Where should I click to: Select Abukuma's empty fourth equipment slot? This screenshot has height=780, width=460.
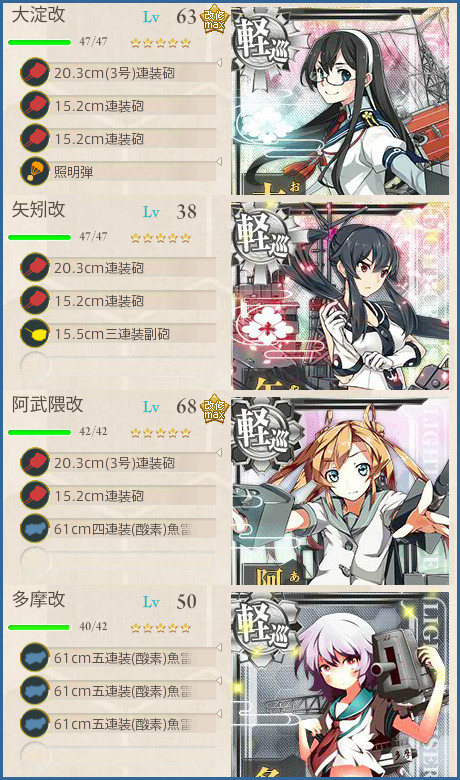coord(118,561)
